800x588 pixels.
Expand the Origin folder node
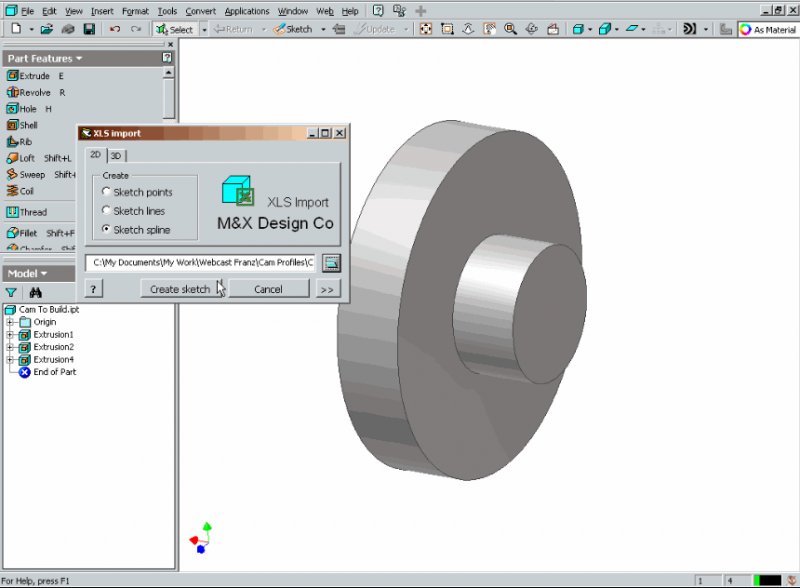(x=10, y=322)
